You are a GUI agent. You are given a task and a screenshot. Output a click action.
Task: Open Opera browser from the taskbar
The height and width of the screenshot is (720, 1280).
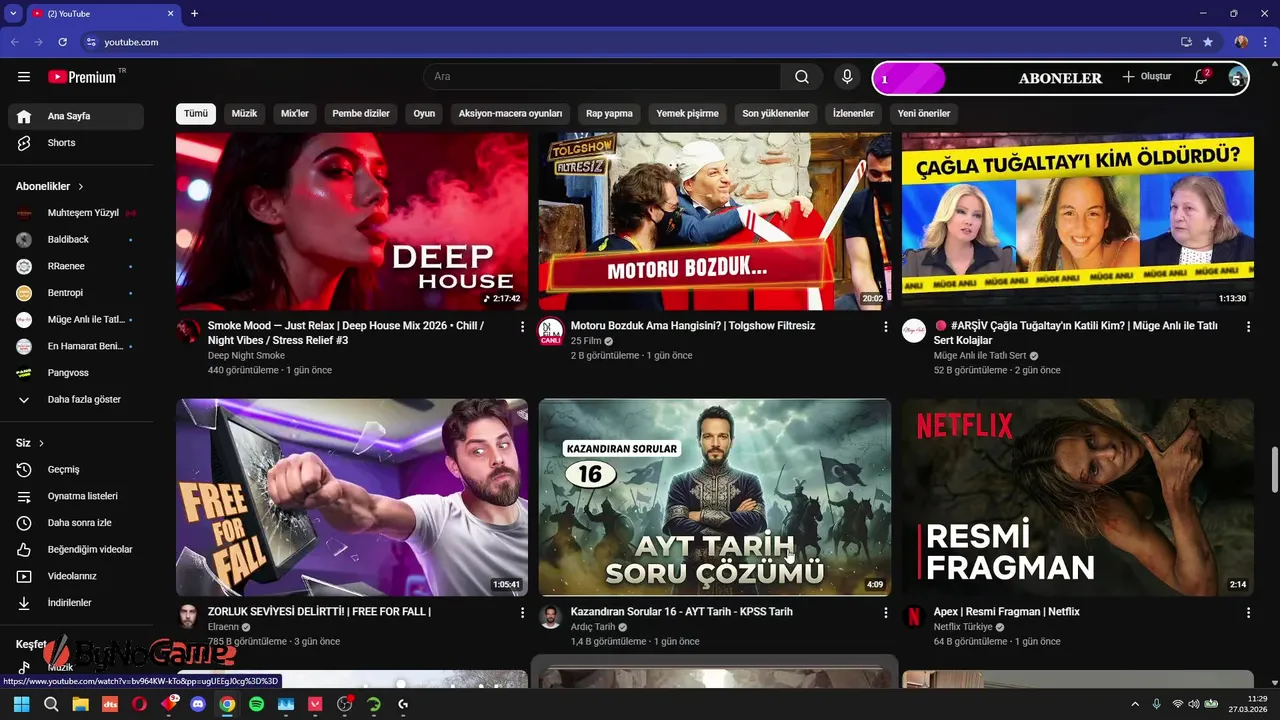(x=139, y=704)
